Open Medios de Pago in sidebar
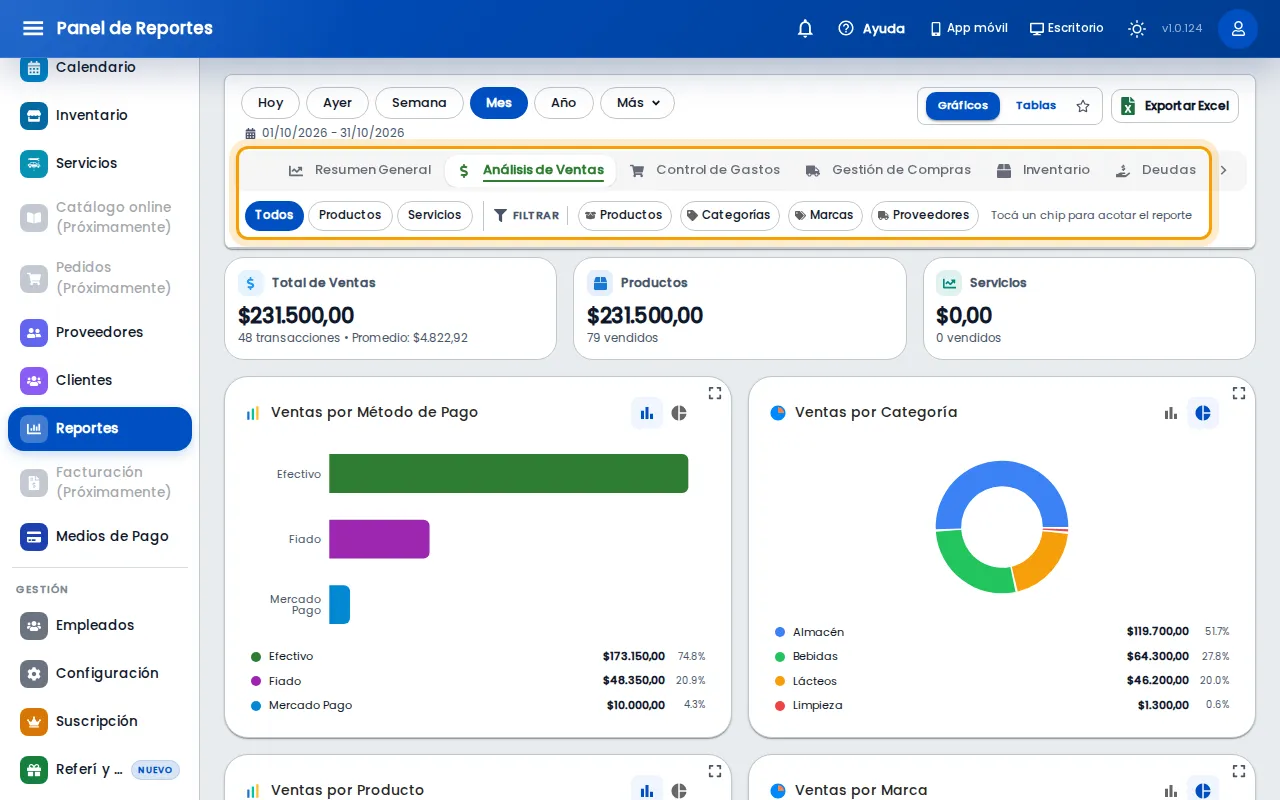 point(100,536)
